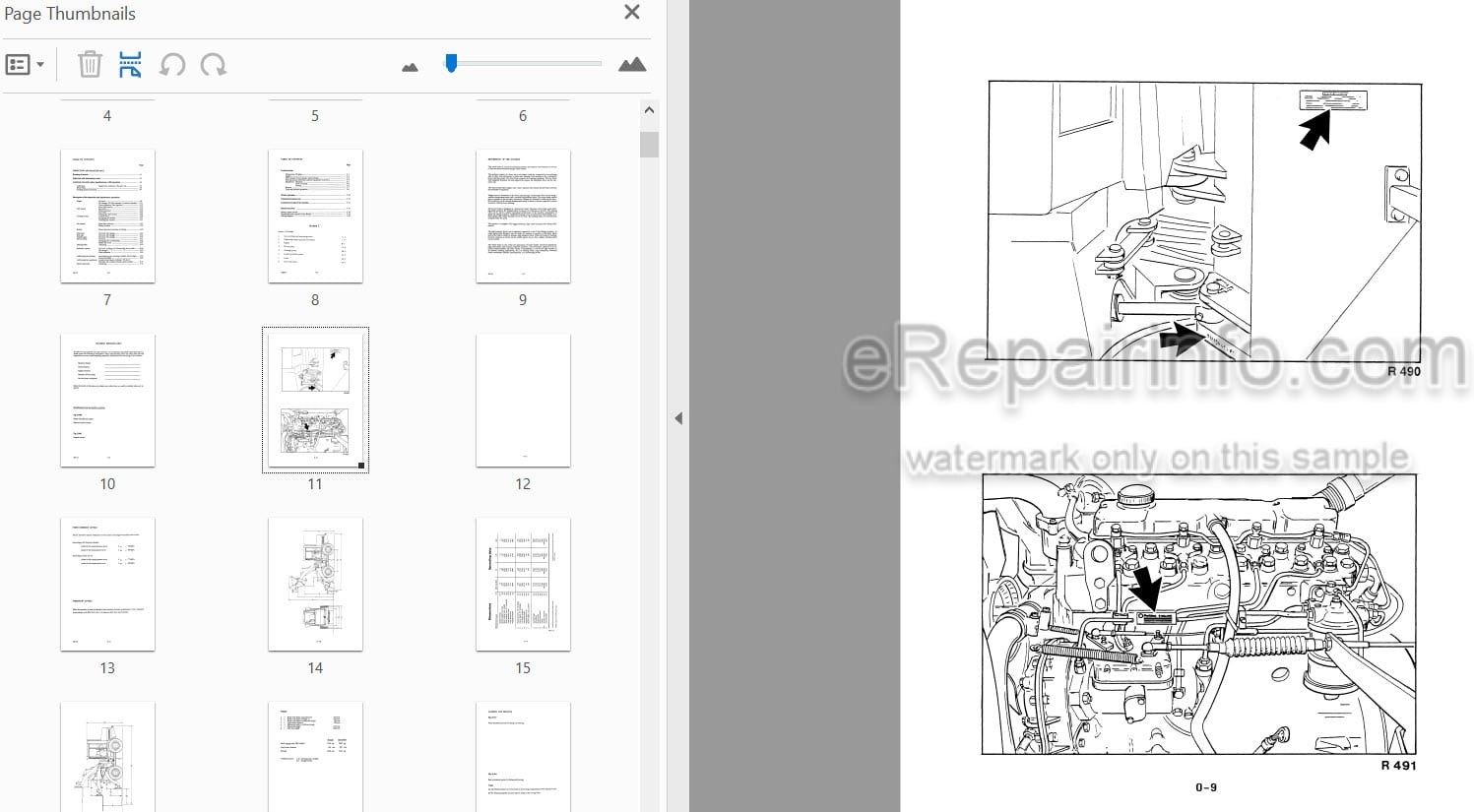Select page 9 thumbnail
The width and height of the screenshot is (1474, 812).
click(523, 217)
